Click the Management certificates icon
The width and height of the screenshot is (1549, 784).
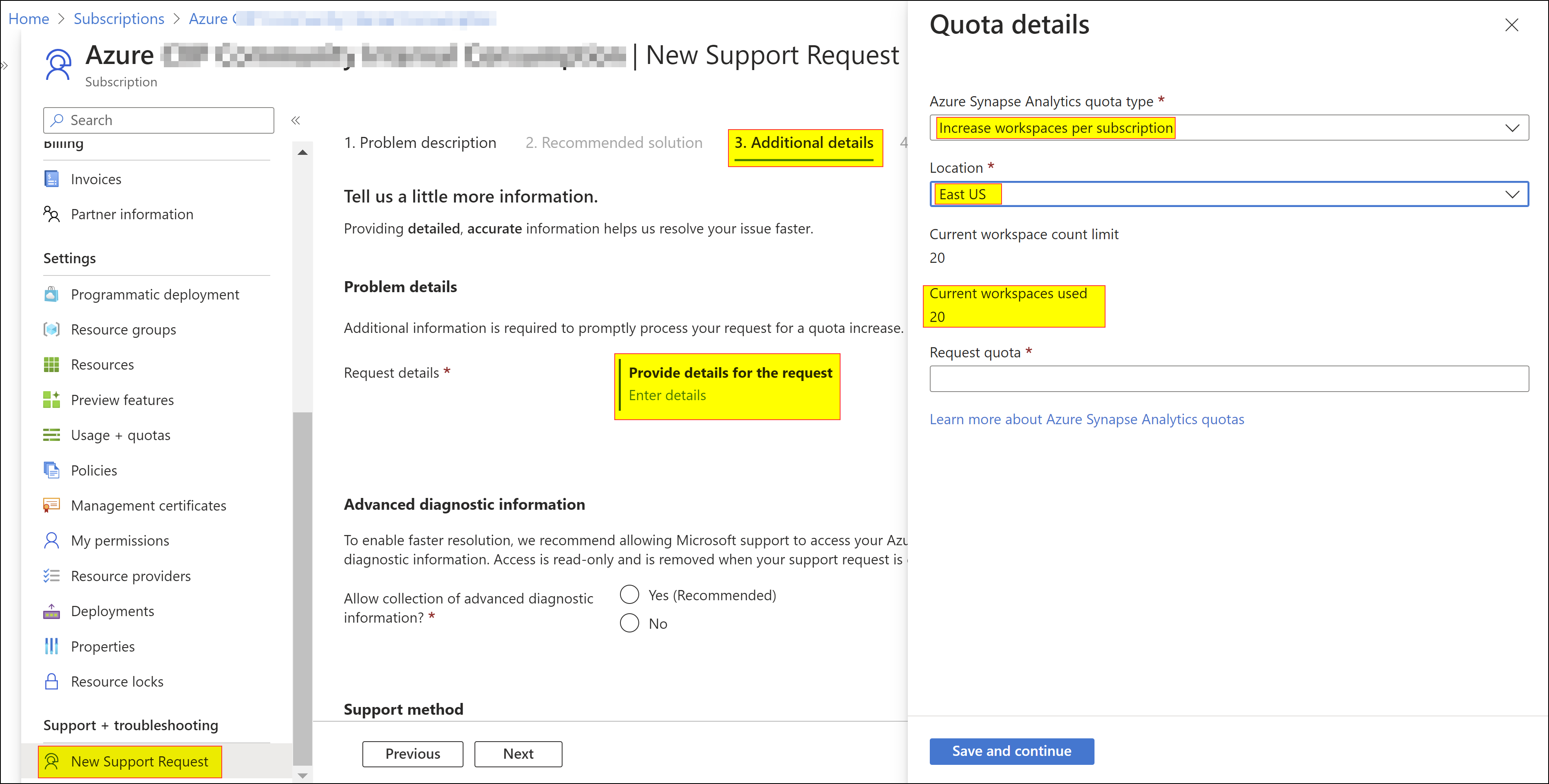tap(52, 506)
